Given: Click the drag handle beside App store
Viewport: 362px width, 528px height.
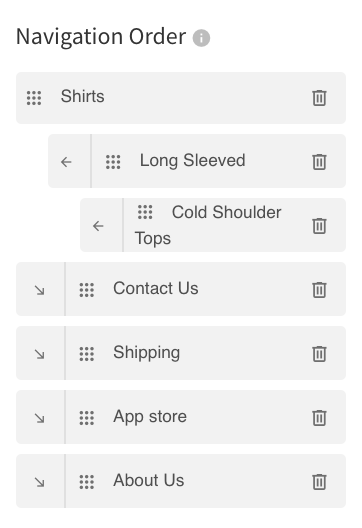Looking at the screenshot, I should click(87, 418).
